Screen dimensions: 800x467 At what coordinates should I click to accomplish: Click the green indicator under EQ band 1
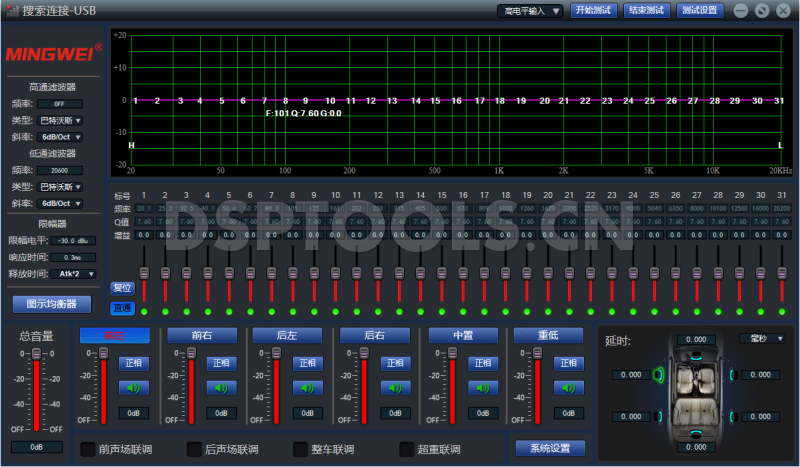[144, 310]
